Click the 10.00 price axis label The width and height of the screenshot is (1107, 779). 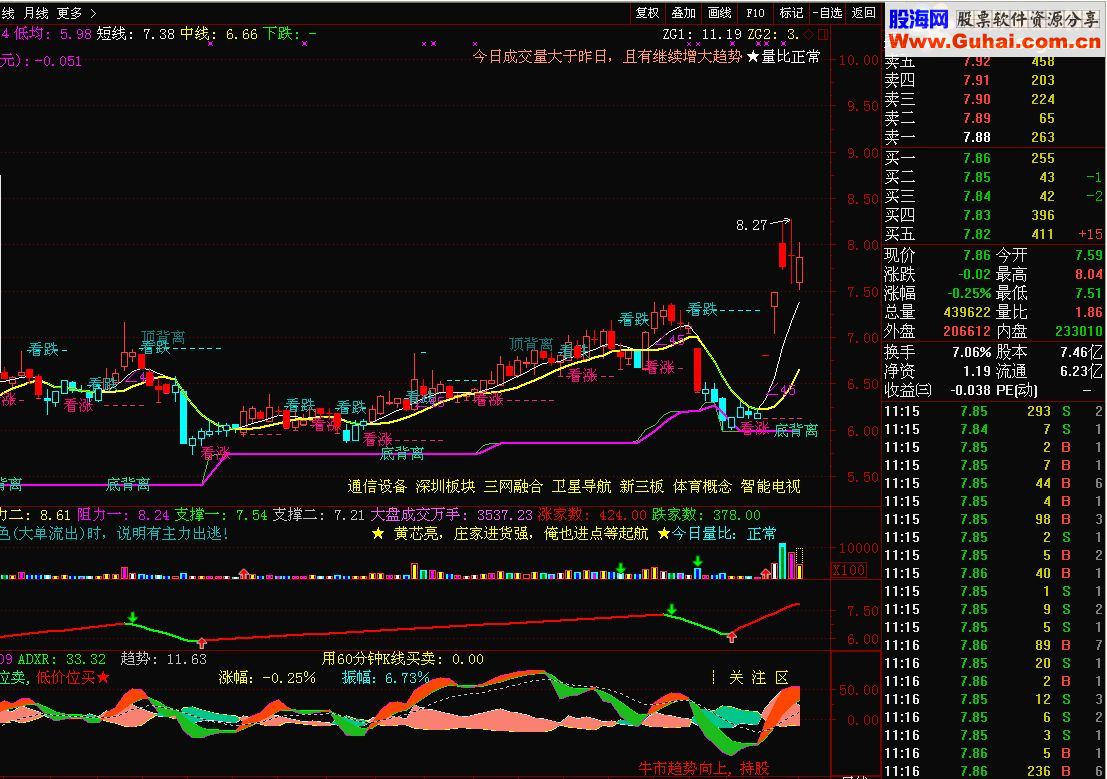coord(858,60)
